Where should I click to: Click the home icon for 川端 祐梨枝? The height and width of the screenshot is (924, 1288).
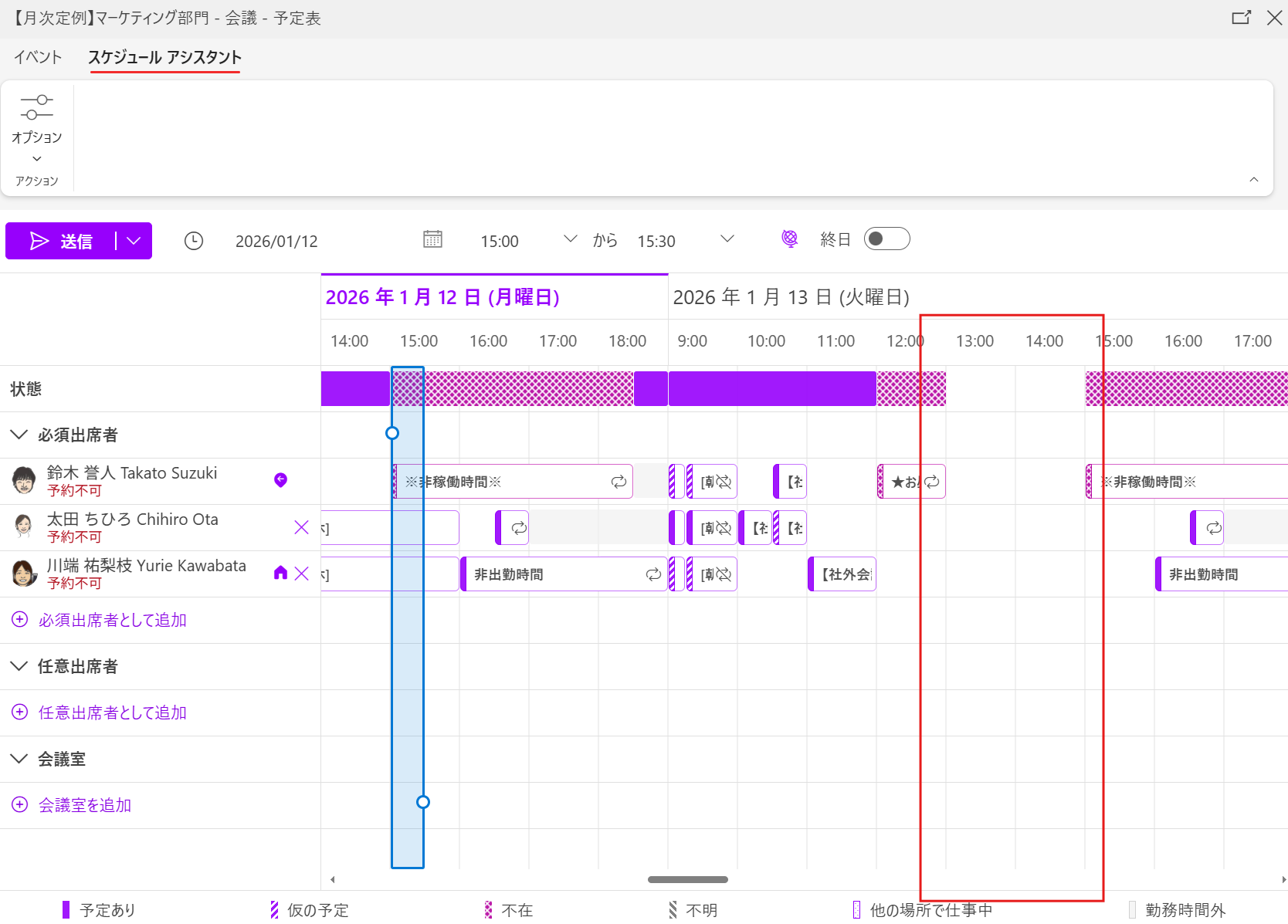pos(280,573)
